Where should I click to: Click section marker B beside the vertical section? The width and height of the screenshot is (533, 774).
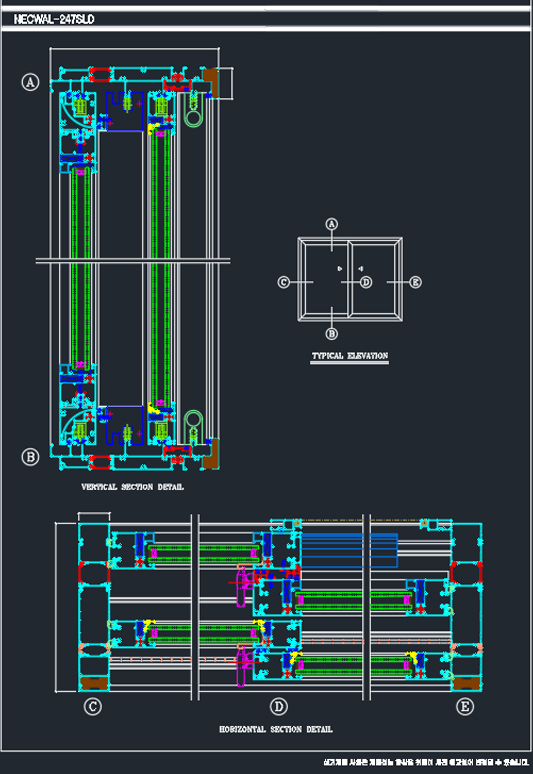(31, 457)
